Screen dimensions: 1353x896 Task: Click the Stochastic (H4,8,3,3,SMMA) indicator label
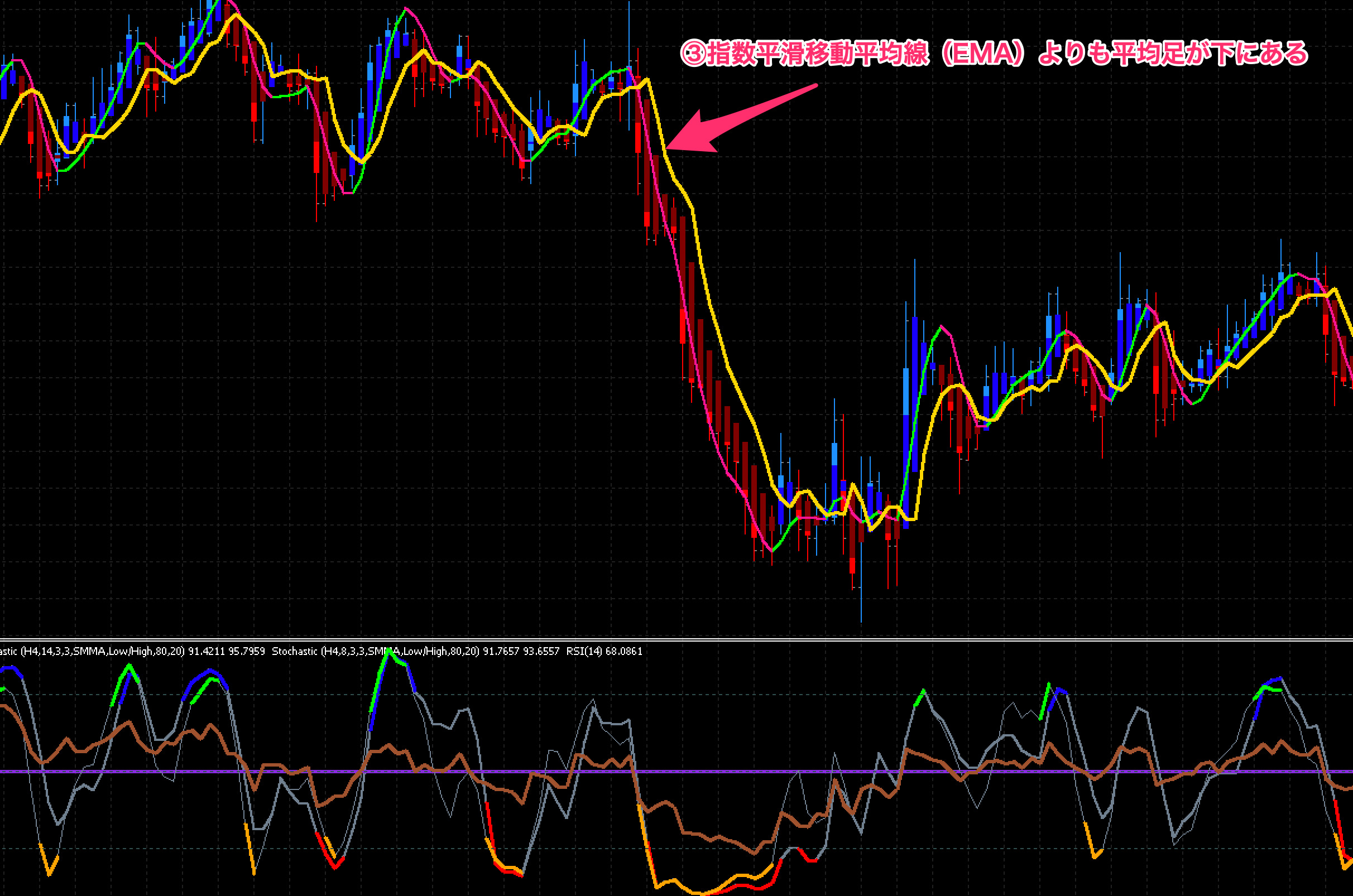coord(416,651)
